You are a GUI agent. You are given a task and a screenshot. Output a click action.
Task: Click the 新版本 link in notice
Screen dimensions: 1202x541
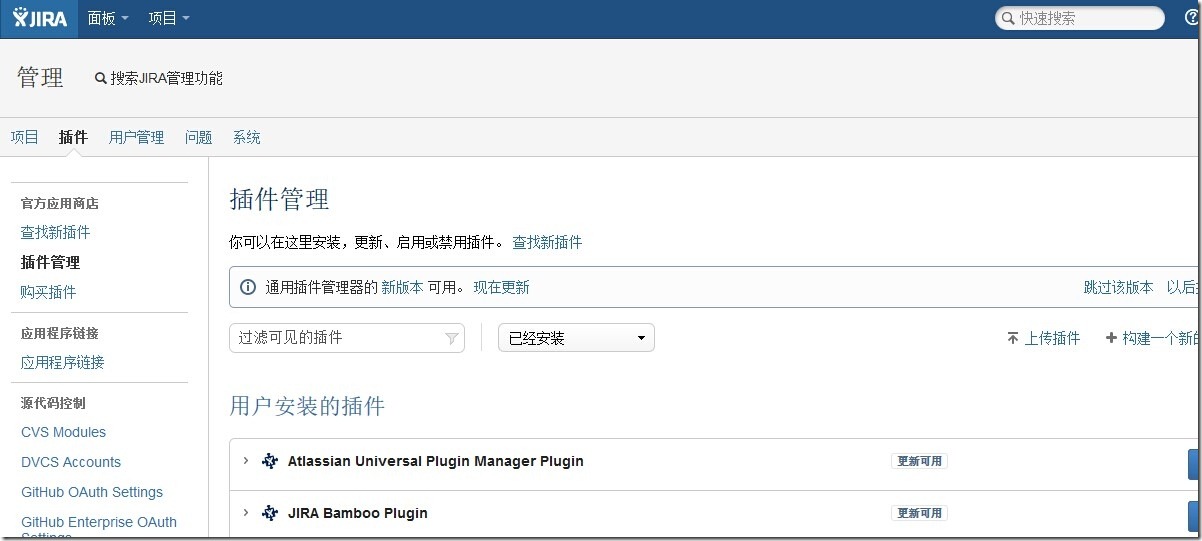[x=402, y=287]
